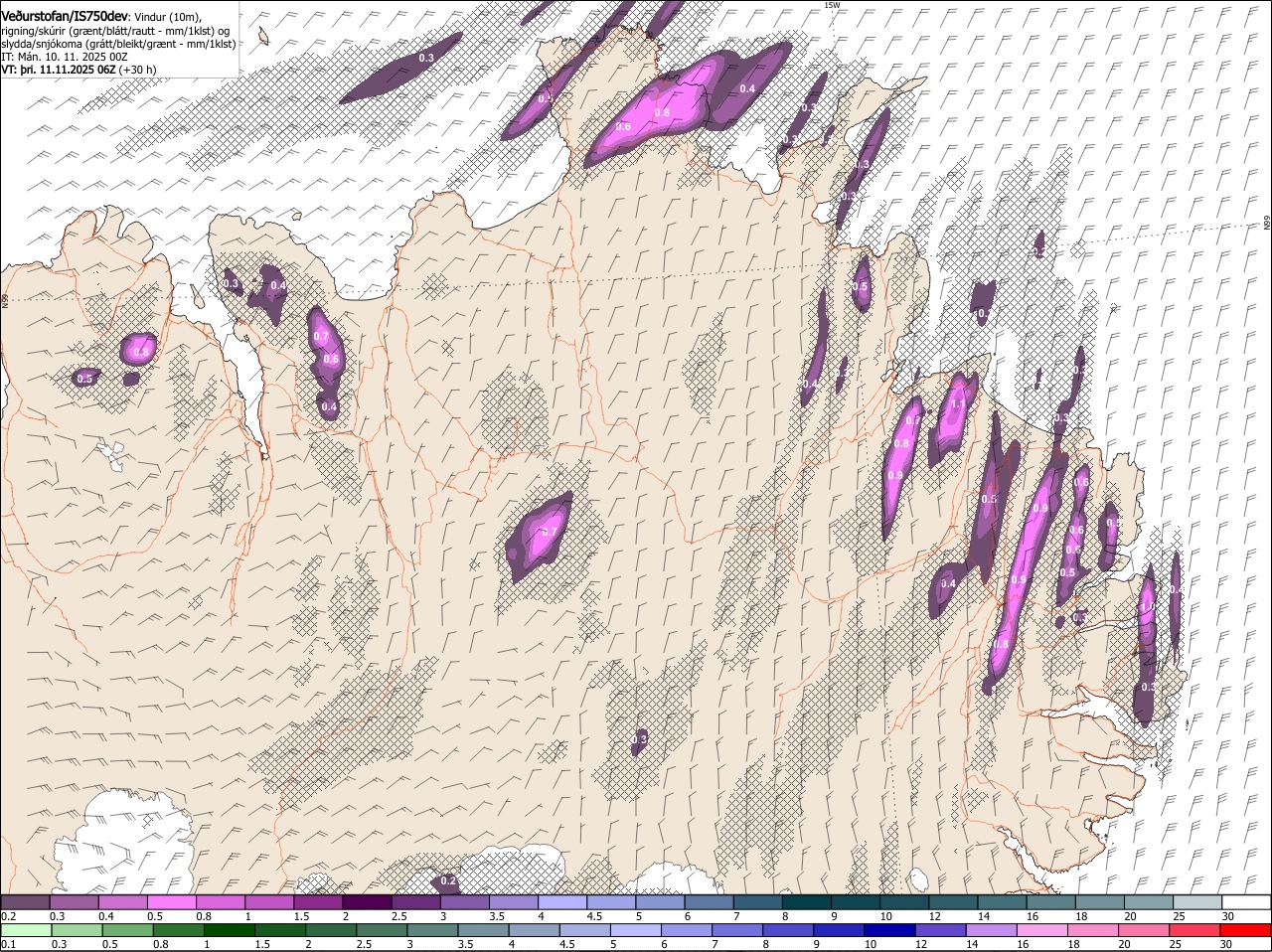Select the 0.5 green swatch in the lower legend row
The height and width of the screenshot is (952, 1272).
[x=127, y=930]
